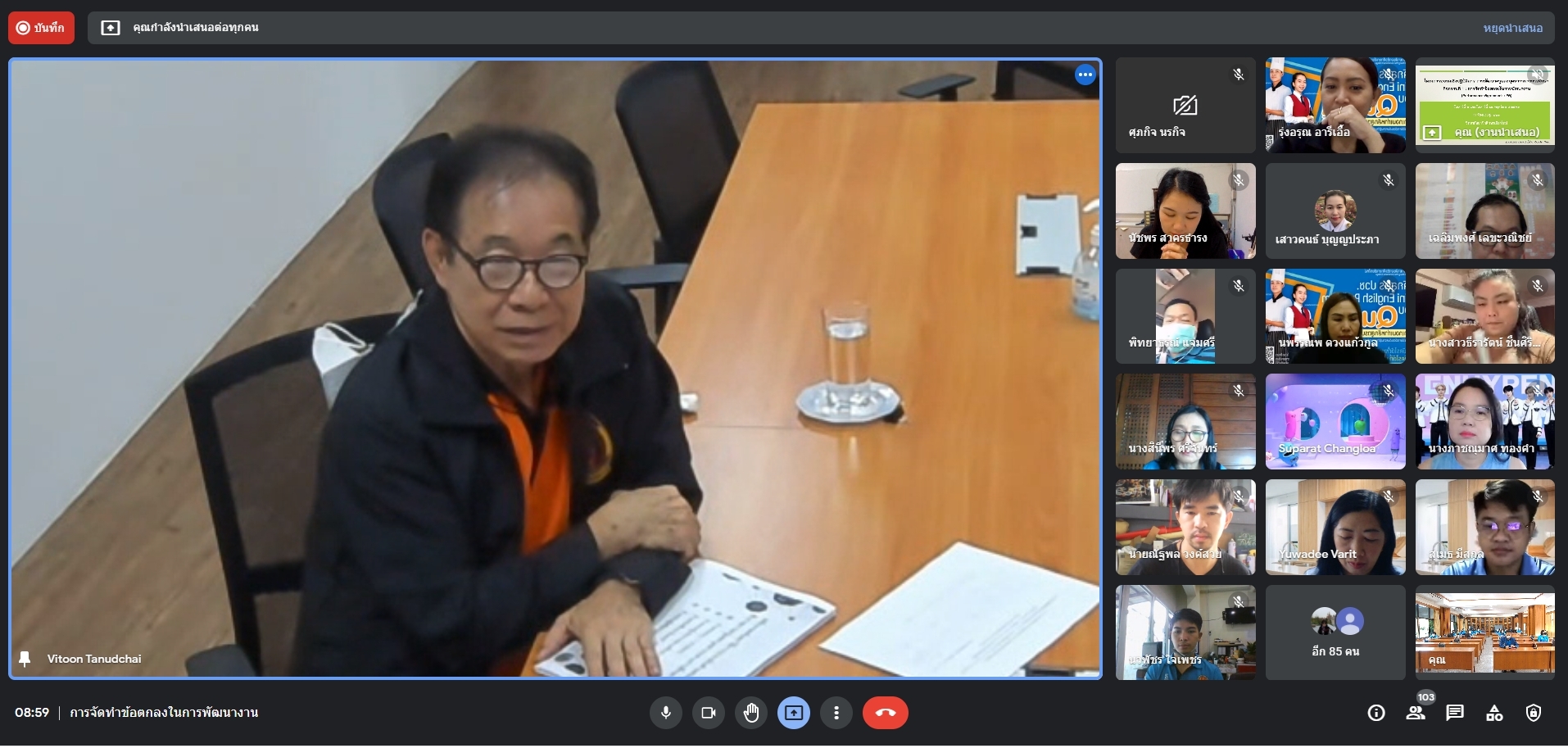Screen dimensions: 1568x748
Task: Toggle the camera button
Action: [x=709, y=713]
